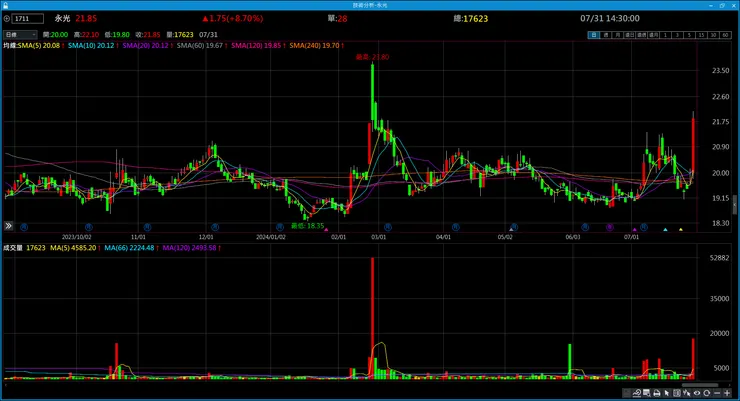Zoom in chart with plus icon
This screenshot has height=401, width=740.
coord(727,393)
